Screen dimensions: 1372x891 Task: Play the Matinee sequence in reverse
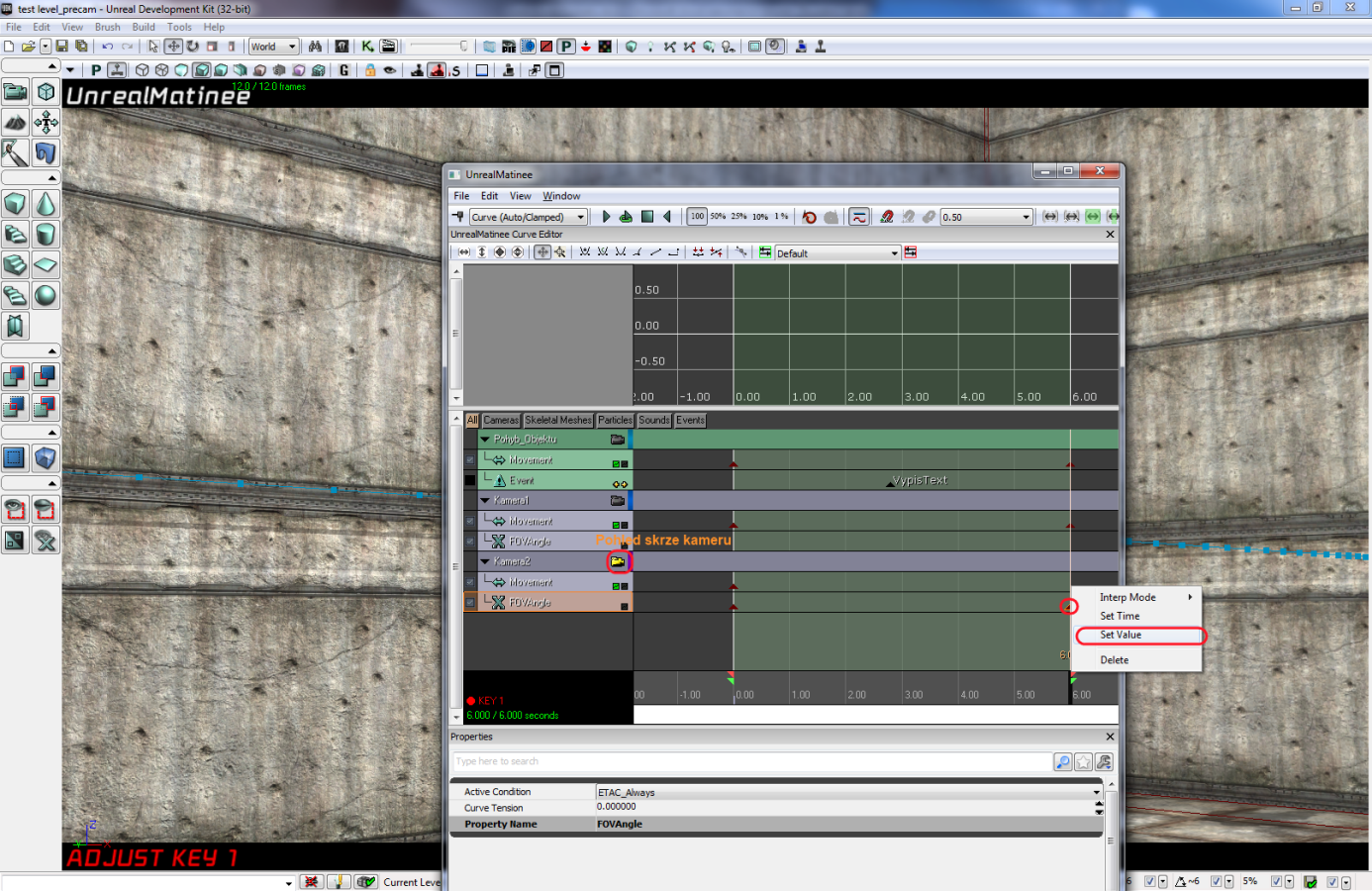(667, 217)
